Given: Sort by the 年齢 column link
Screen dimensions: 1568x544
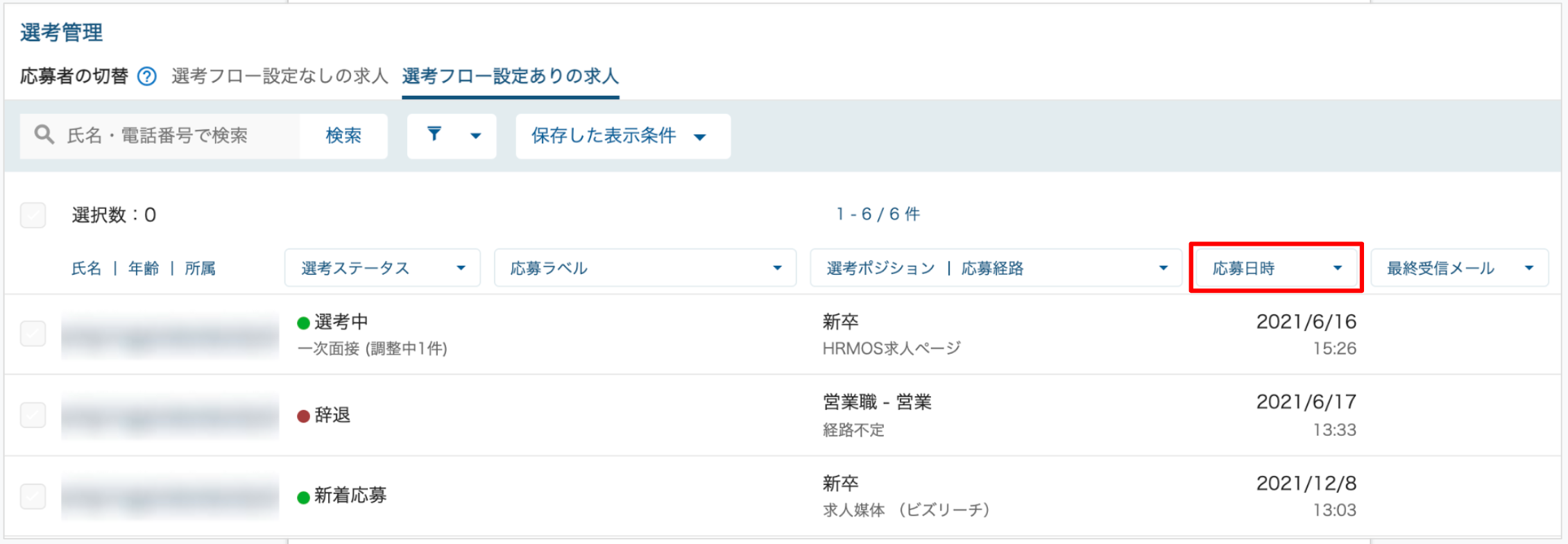Looking at the screenshot, I should pyautogui.click(x=144, y=269).
